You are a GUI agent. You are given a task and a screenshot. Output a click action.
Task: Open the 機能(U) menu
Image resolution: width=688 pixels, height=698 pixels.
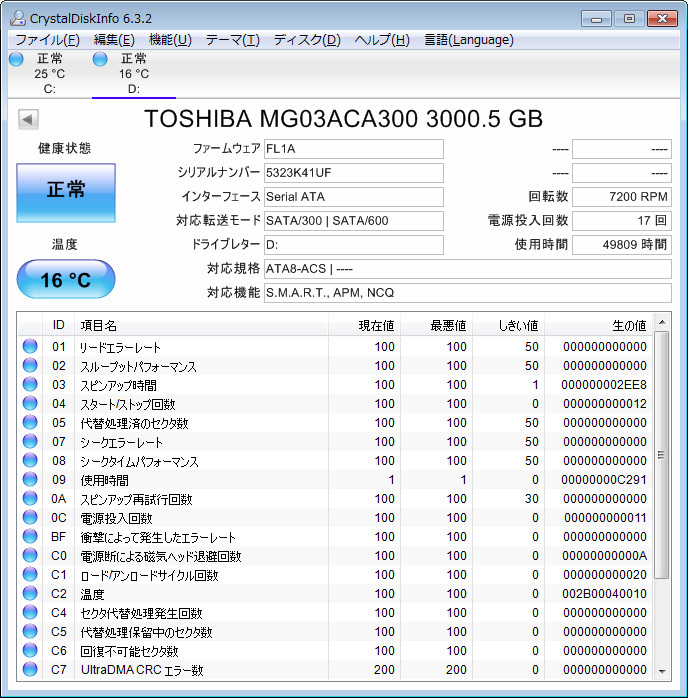point(170,40)
